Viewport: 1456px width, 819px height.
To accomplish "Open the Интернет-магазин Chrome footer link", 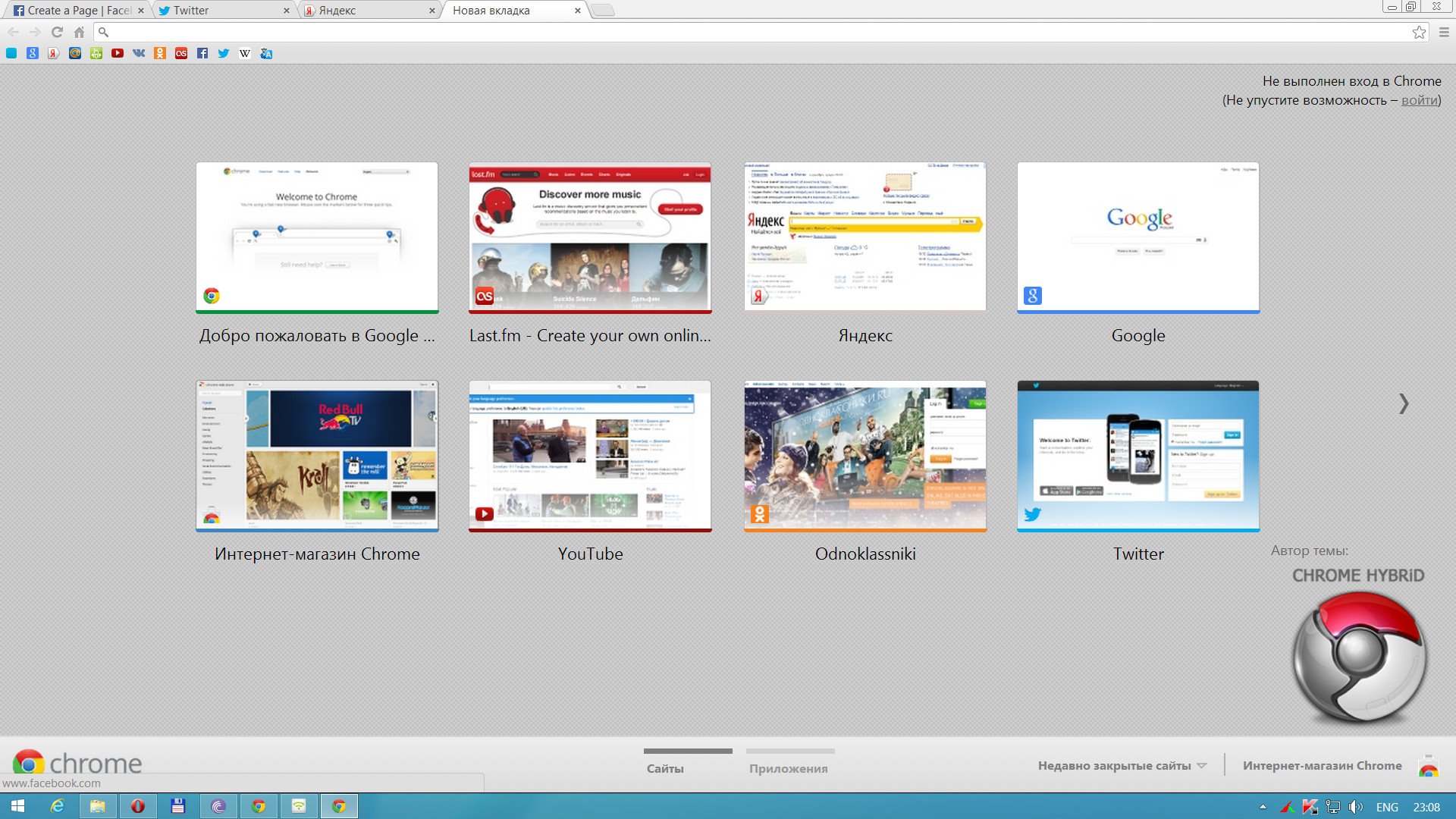I will tap(1322, 766).
